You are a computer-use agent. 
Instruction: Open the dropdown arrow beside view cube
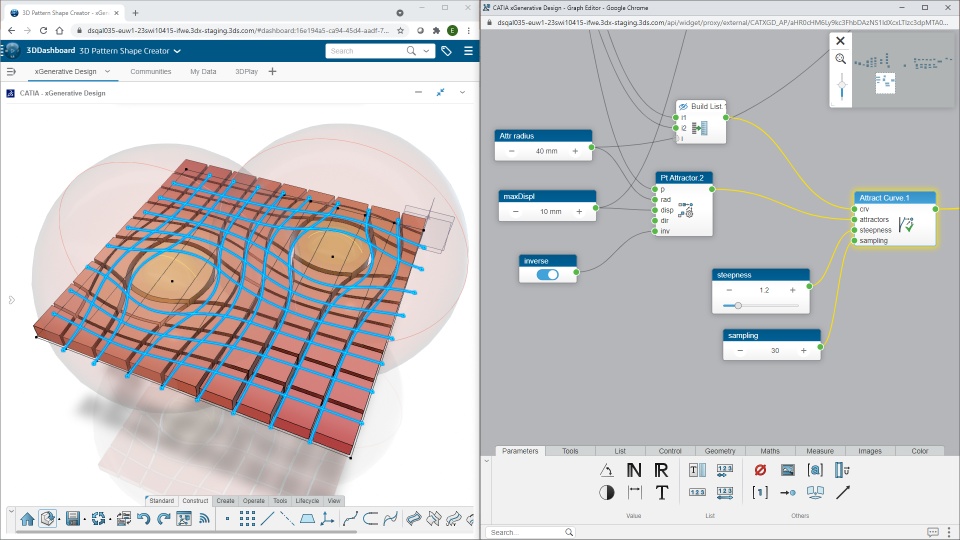(x=59, y=520)
